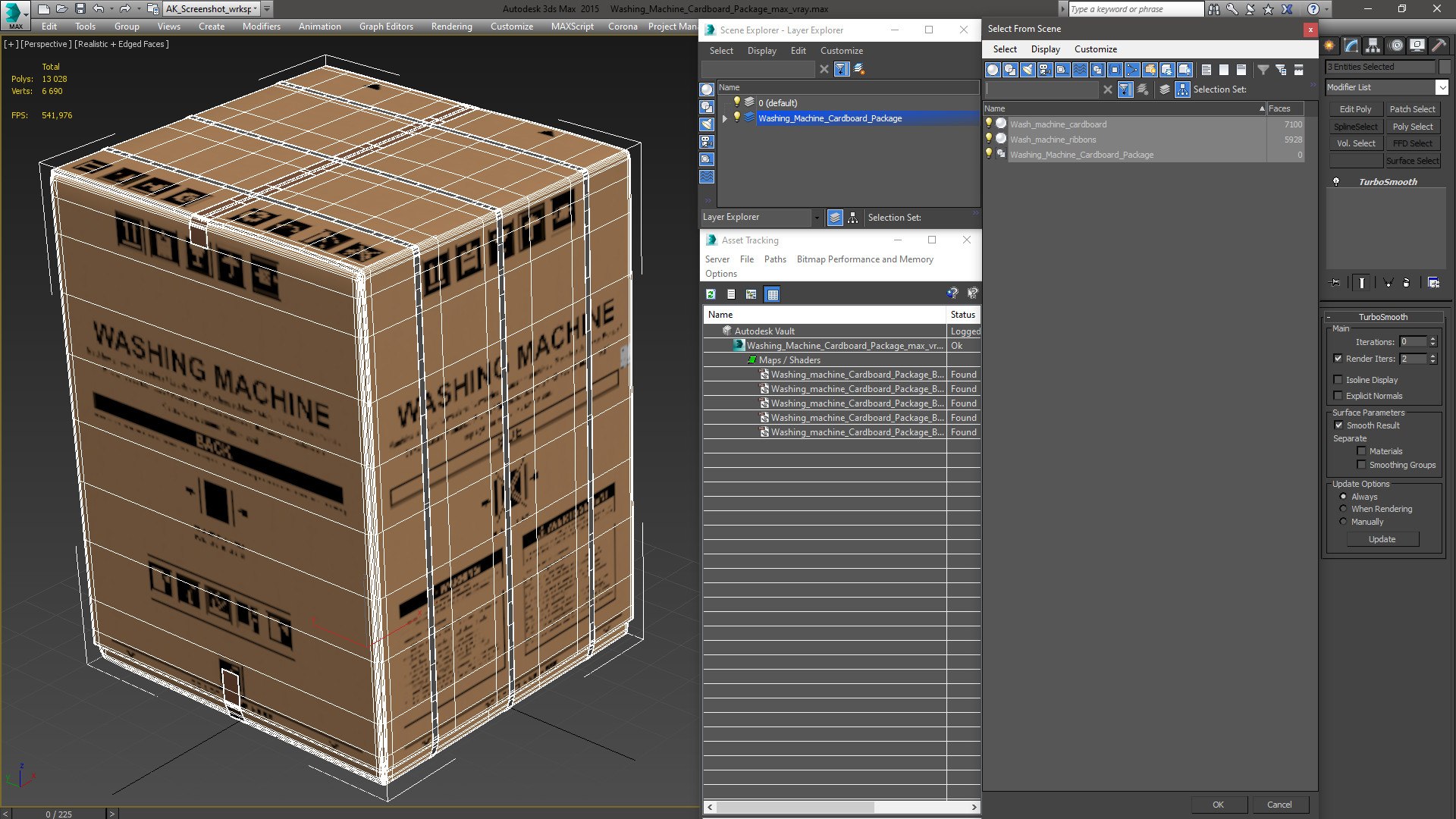Viewport: 1456px width, 819px height.
Task: Open the Modifier List dropdown
Action: point(1442,87)
